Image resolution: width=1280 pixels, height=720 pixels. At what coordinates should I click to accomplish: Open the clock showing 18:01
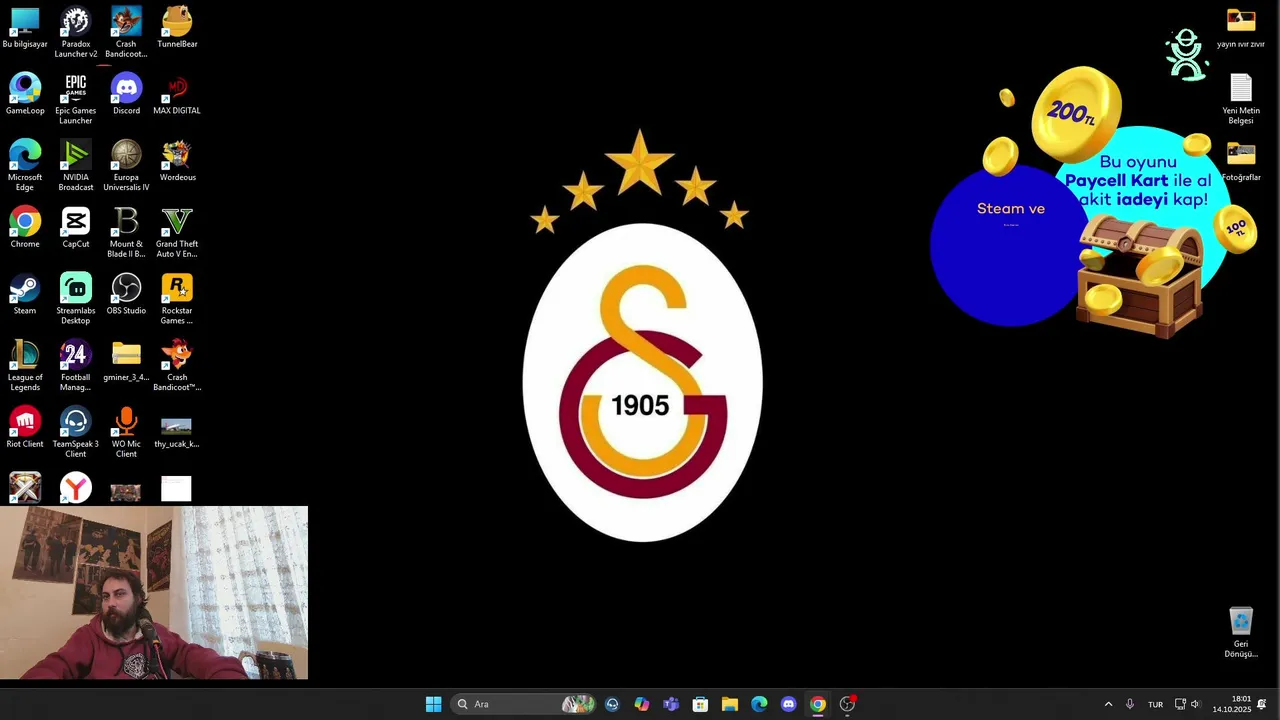point(1231,704)
